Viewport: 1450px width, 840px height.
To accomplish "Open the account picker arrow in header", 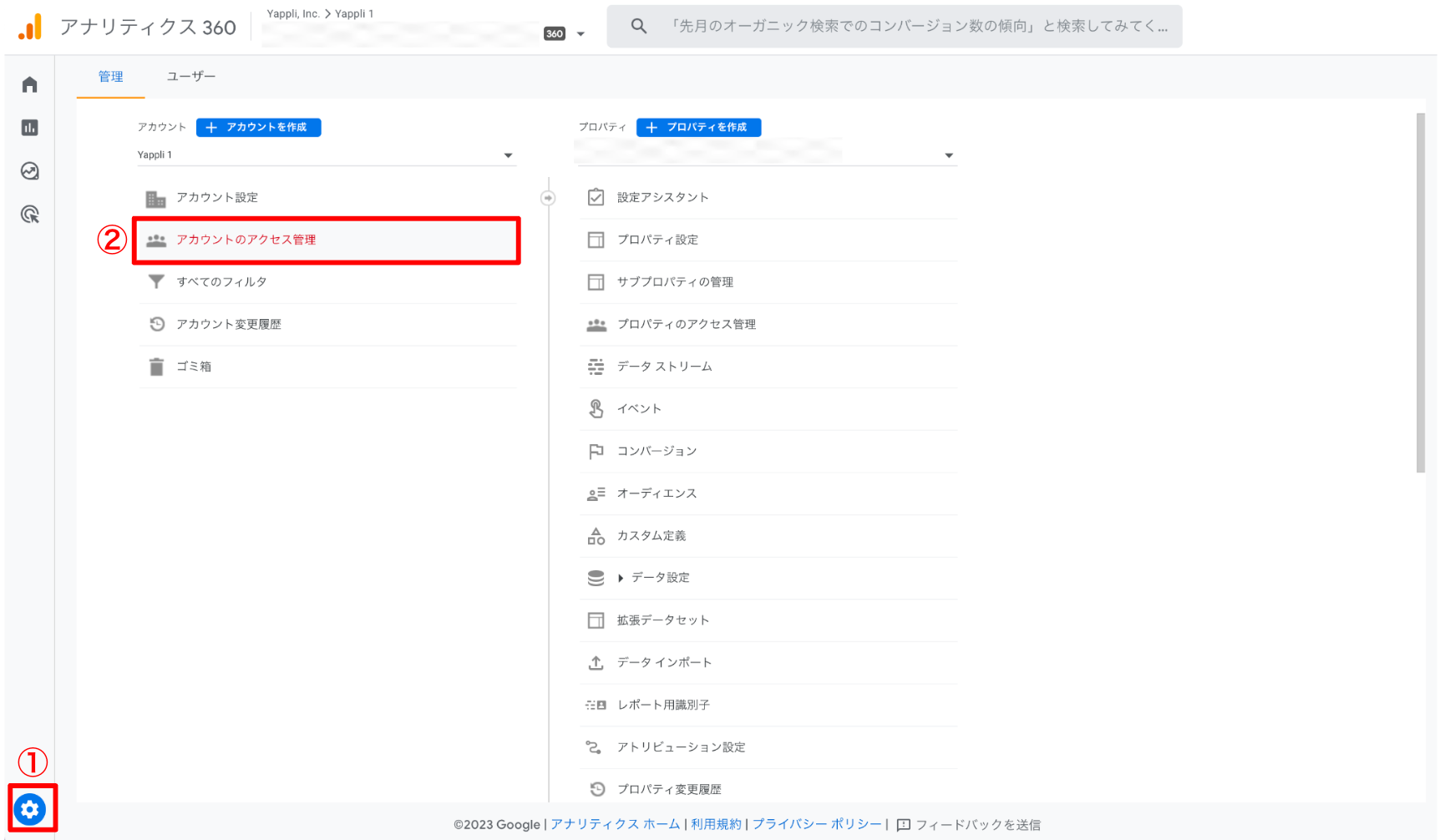I will [581, 34].
